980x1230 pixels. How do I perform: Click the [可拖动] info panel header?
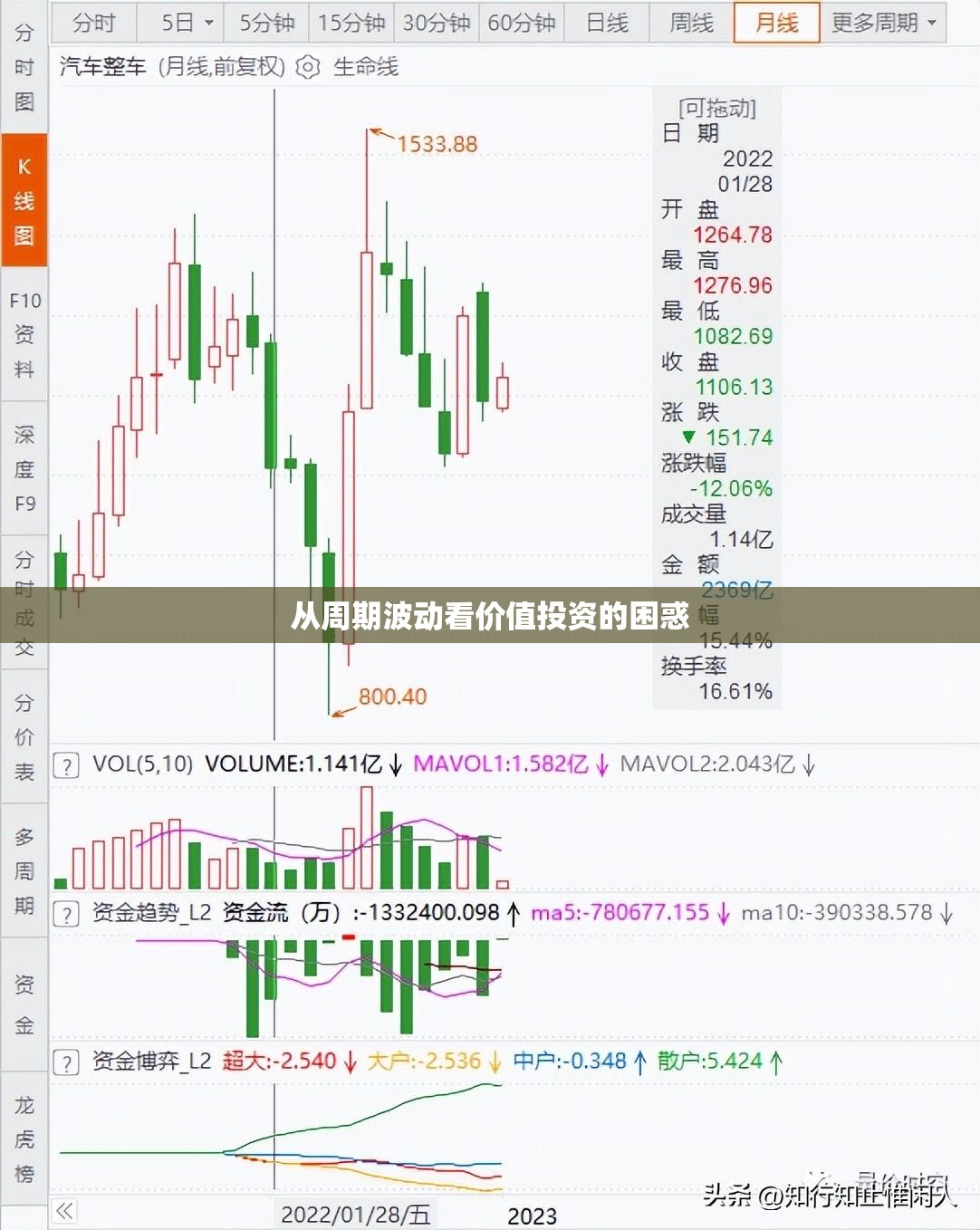click(x=717, y=109)
